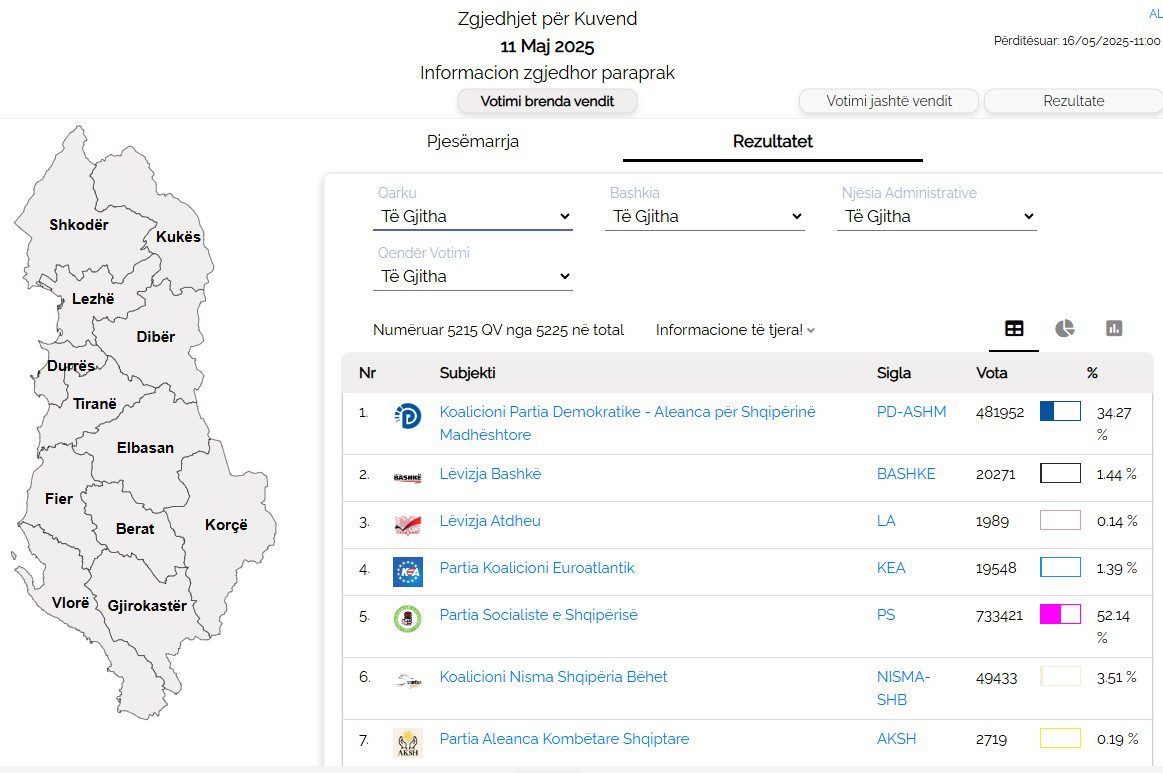Screen dimensions: 1163x773
Task: Open Lëvizja Atdheu link
Action: coord(490,521)
